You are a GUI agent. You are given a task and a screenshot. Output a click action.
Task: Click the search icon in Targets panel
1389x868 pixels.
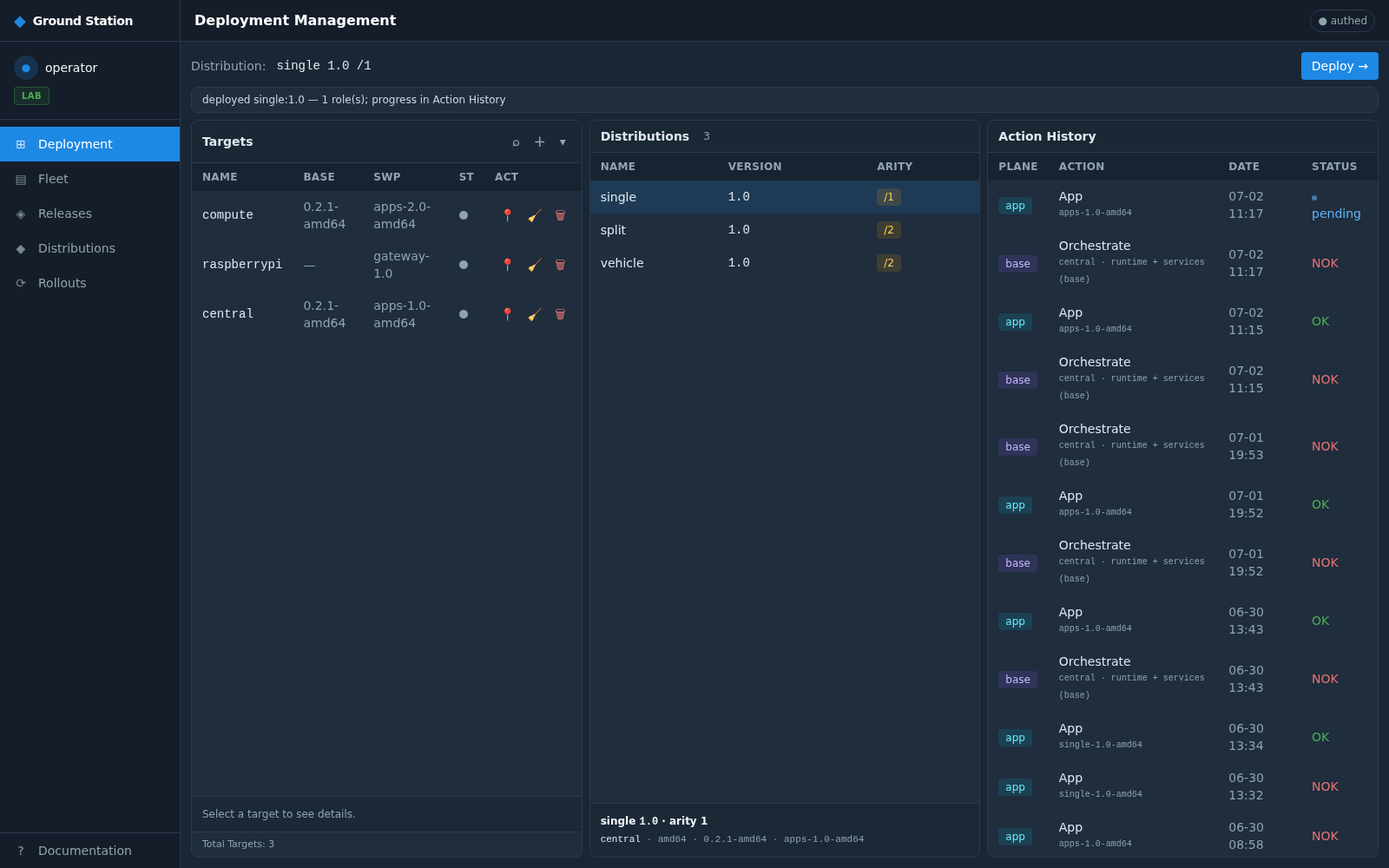coord(516,142)
